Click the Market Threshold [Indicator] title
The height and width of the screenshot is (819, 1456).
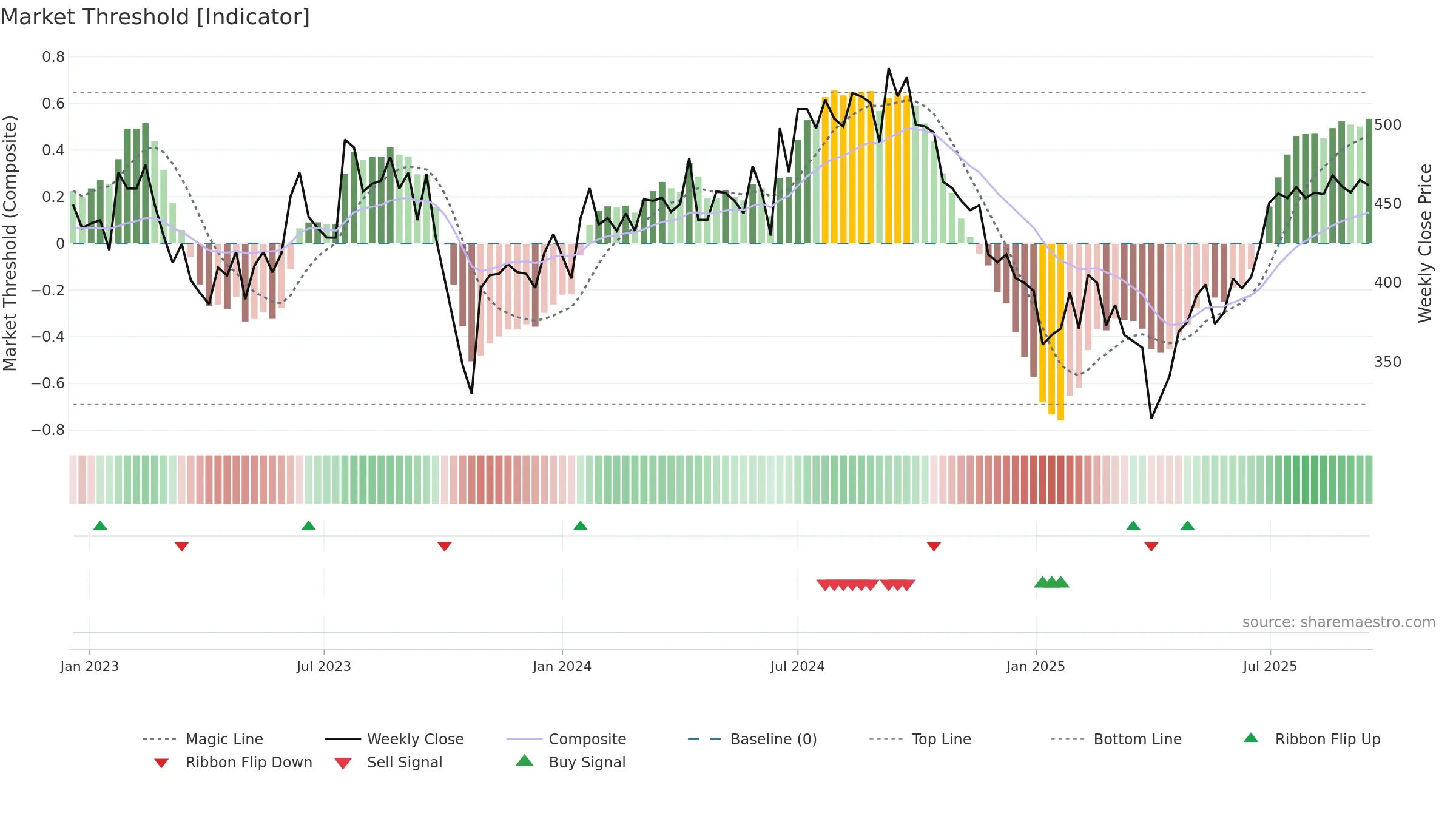point(155,17)
